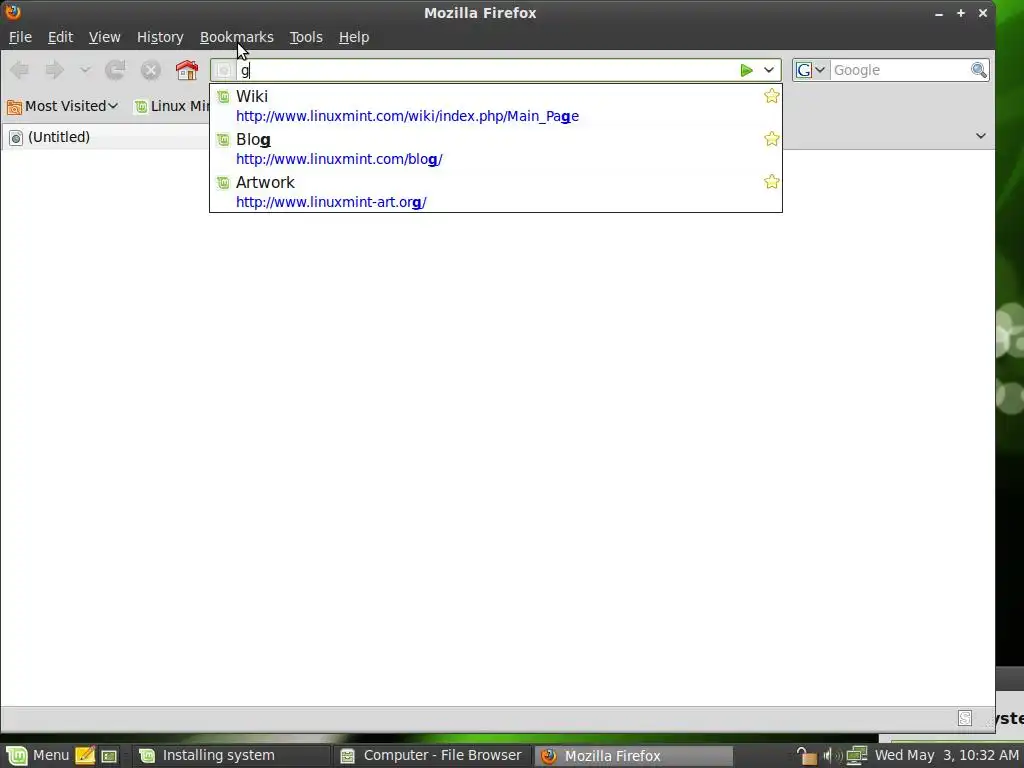The height and width of the screenshot is (768, 1024).
Task: Click the Mozilla Firefox taskbar button
Action: click(633, 756)
